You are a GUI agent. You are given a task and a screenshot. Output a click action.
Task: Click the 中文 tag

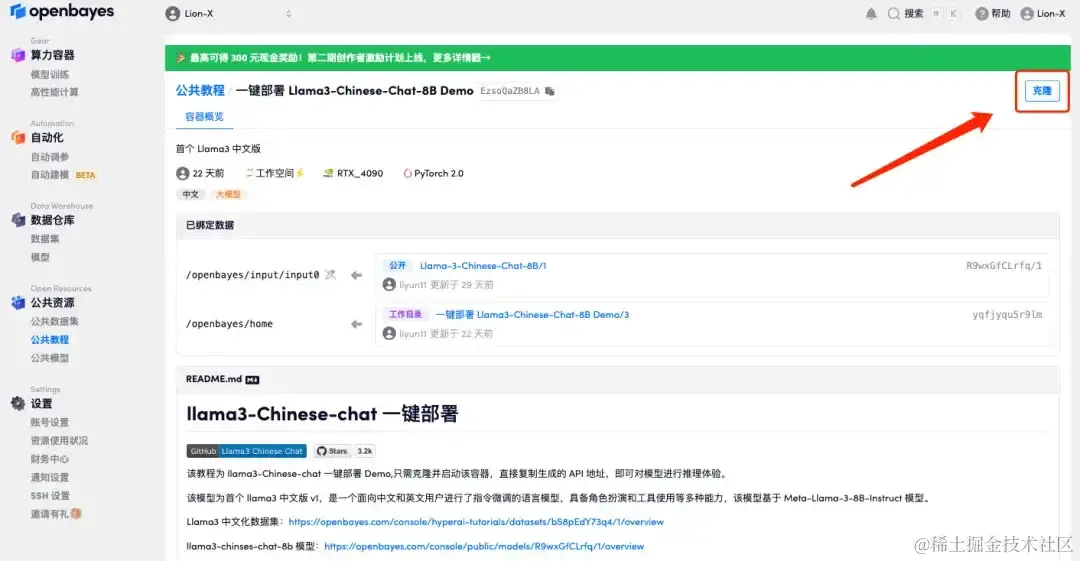tap(191, 194)
